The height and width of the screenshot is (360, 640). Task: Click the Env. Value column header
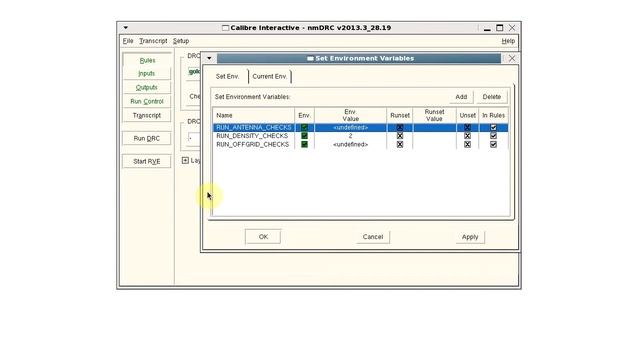(350, 116)
